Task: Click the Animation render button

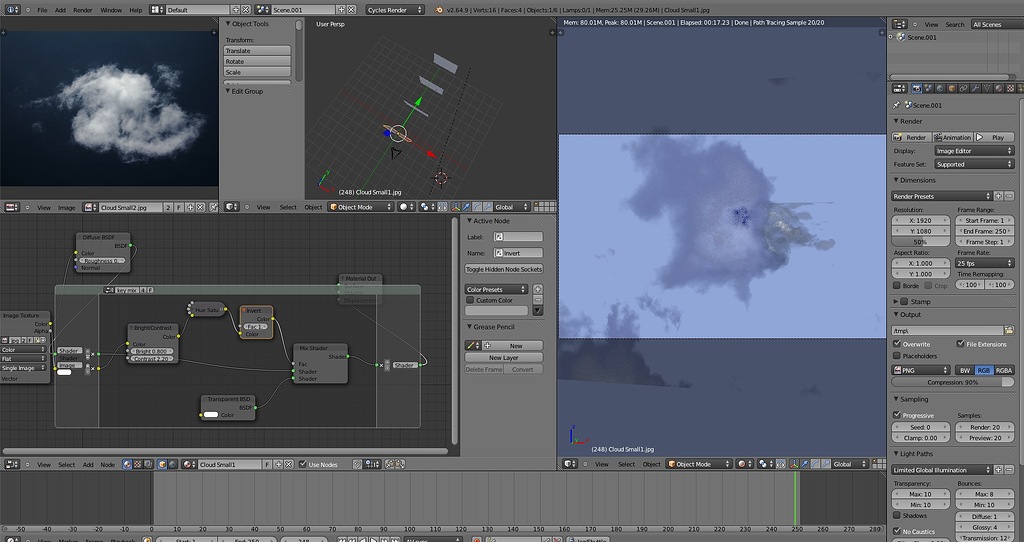Action: [x=952, y=137]
